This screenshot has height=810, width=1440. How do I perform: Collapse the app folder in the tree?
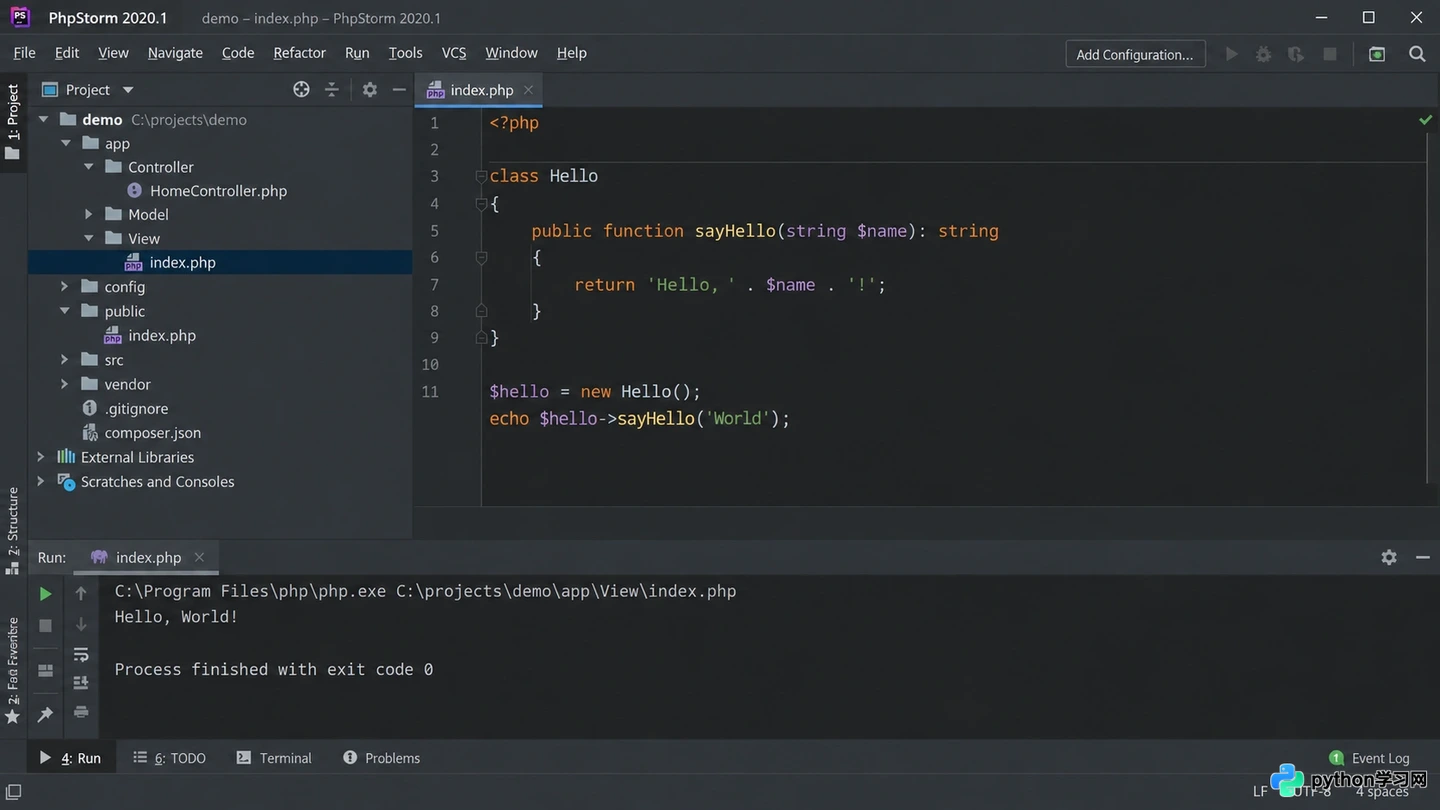click(x=65, y=143)
